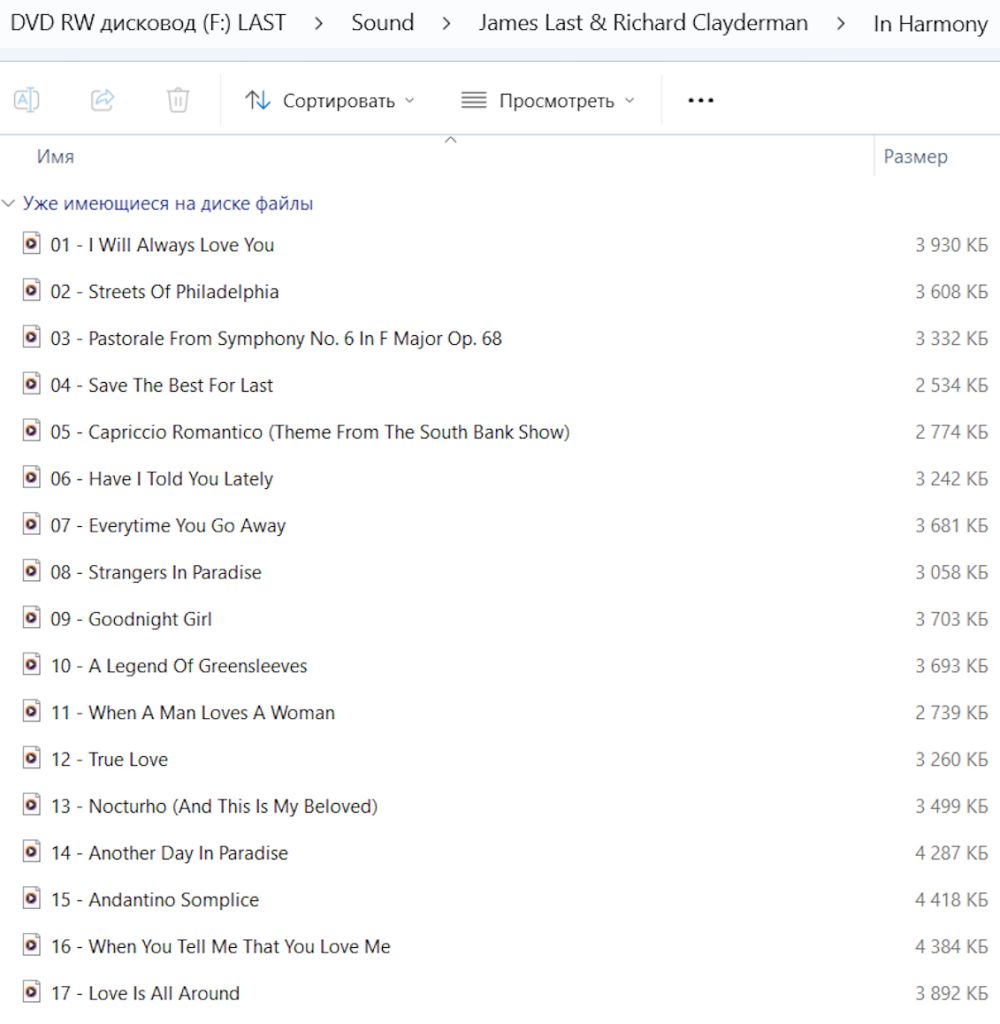The width and height of the screenshot is (1000, 1024).
Task: Click file icon beside 15 - Andantino Somplice
Action: (31, 899)
